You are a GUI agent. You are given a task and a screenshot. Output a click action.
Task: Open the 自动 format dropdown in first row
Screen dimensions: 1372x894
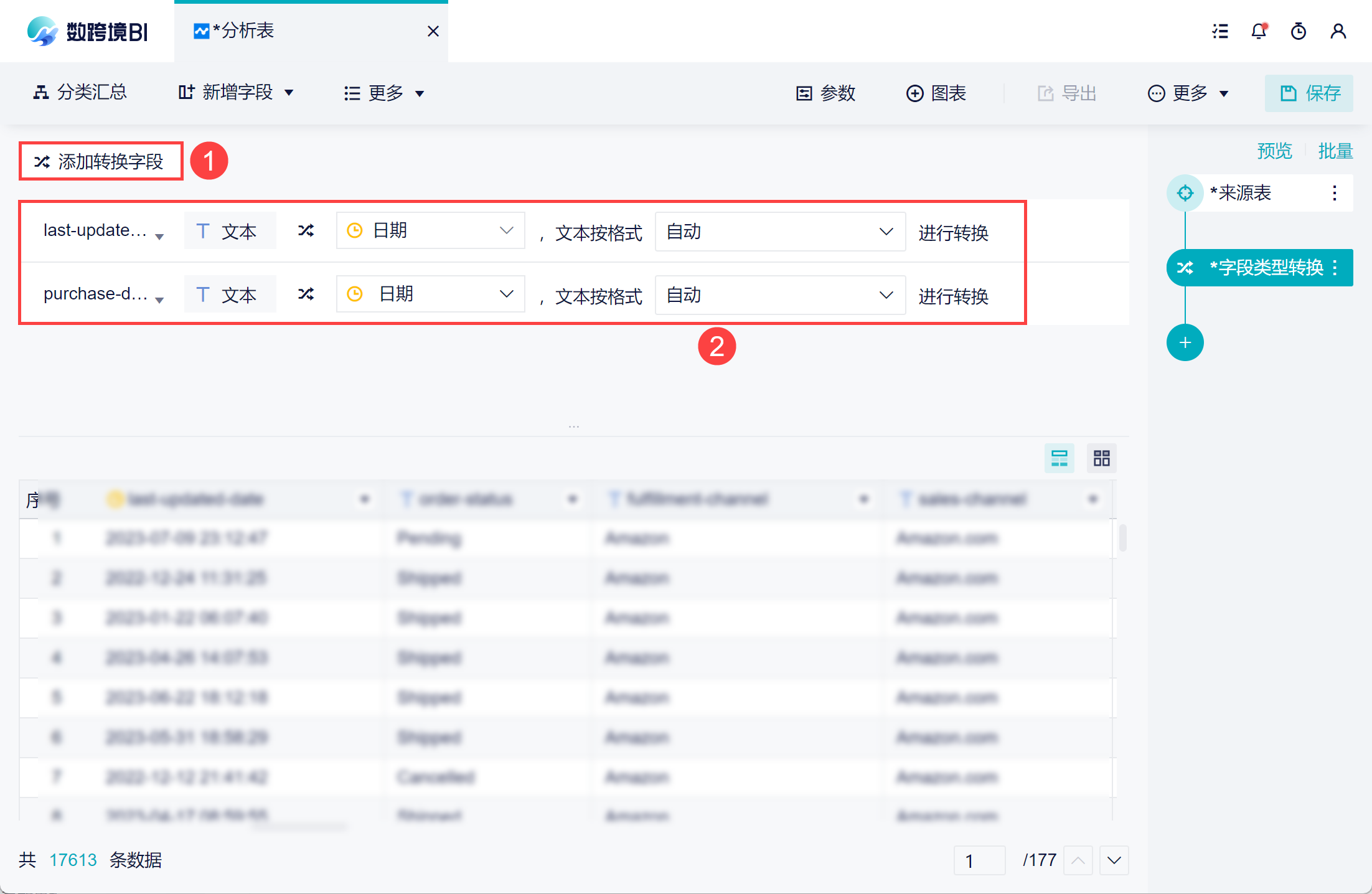tap(779, 232)
